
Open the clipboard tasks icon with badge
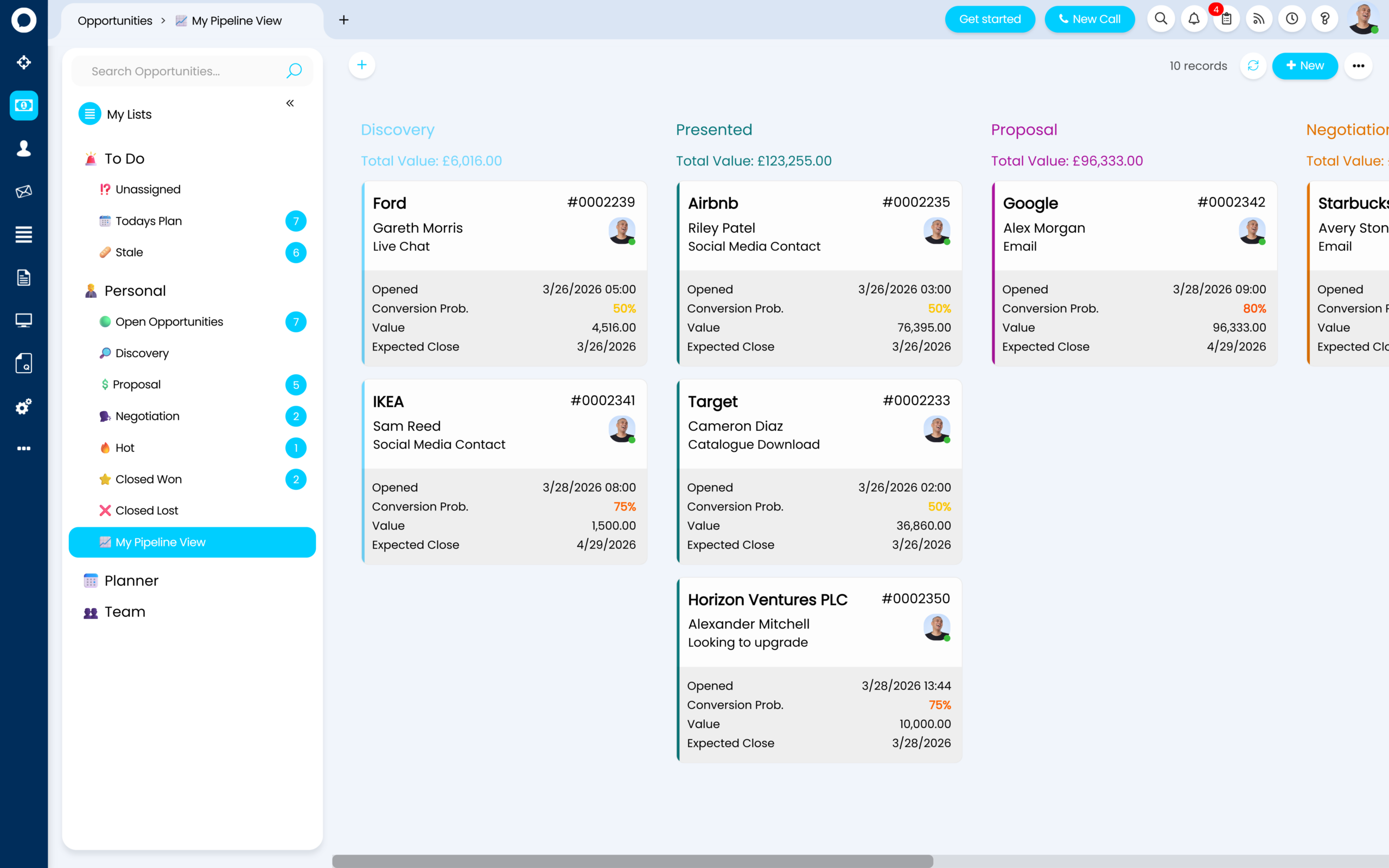[x=1227, y=19]
